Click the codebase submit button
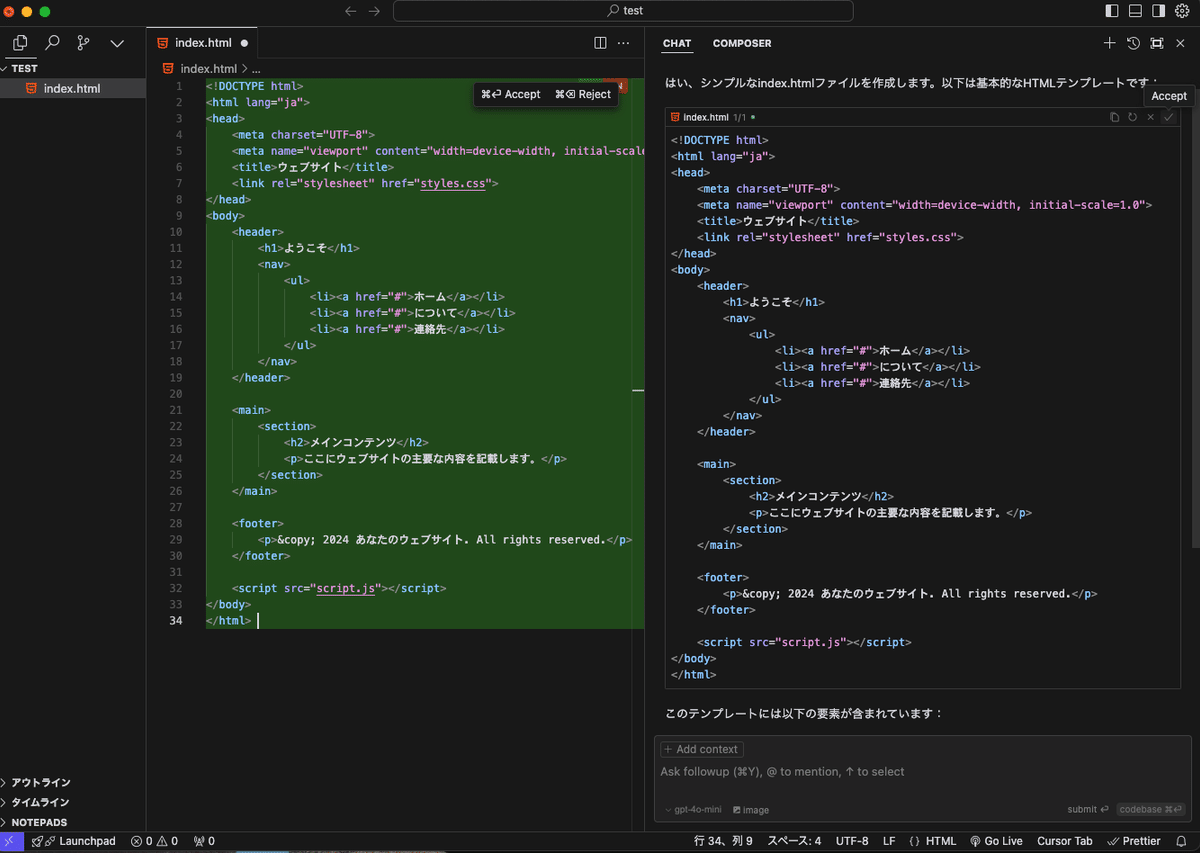 coord(1151,810)
